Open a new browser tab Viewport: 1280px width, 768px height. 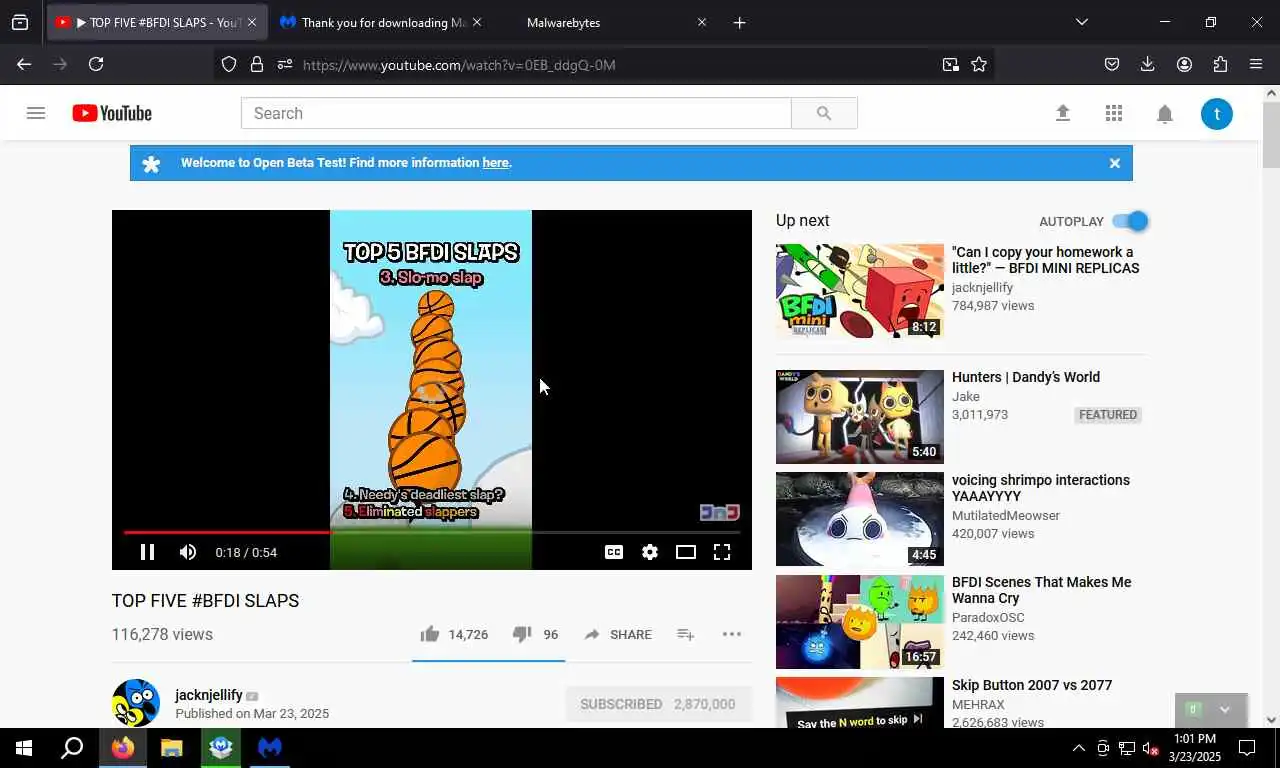pyautogui.click(x=739, y=22)
